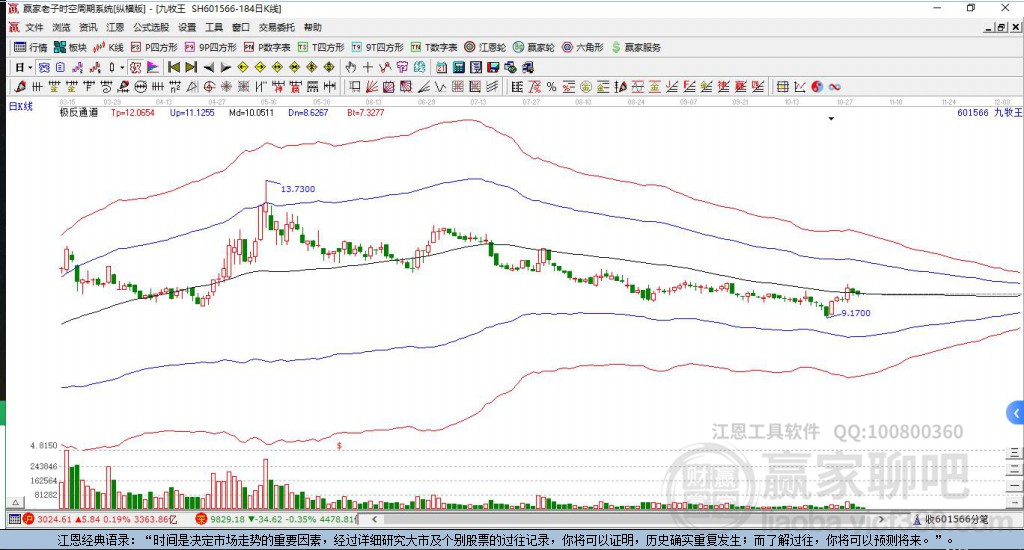This screenshot has height=550, width=1024.
Task: Expand the candle style dropdown arrow
Action: pos(121,67)
